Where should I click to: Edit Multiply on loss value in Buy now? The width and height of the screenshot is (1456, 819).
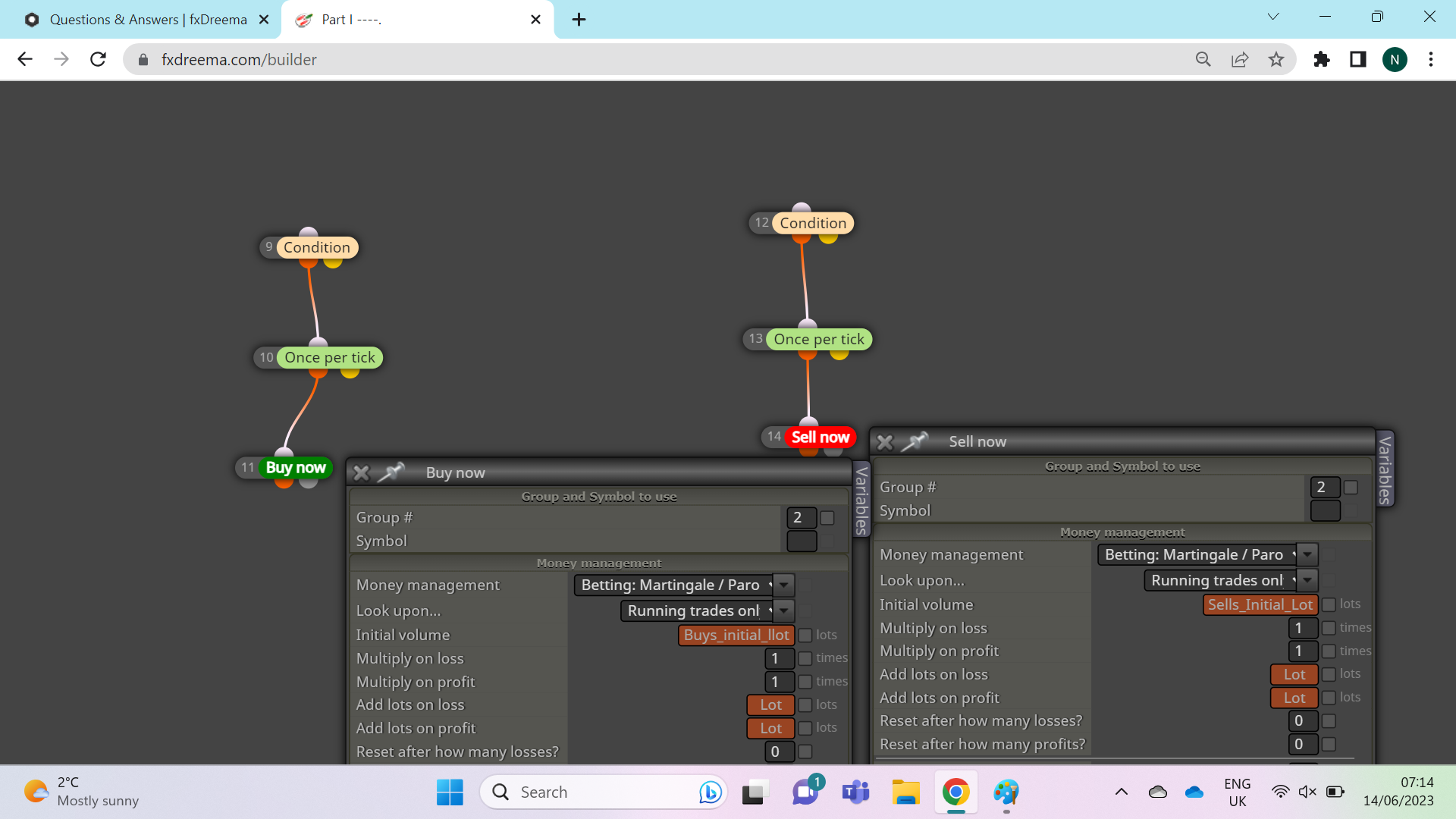pyautogui.click(x=780, y=659)
